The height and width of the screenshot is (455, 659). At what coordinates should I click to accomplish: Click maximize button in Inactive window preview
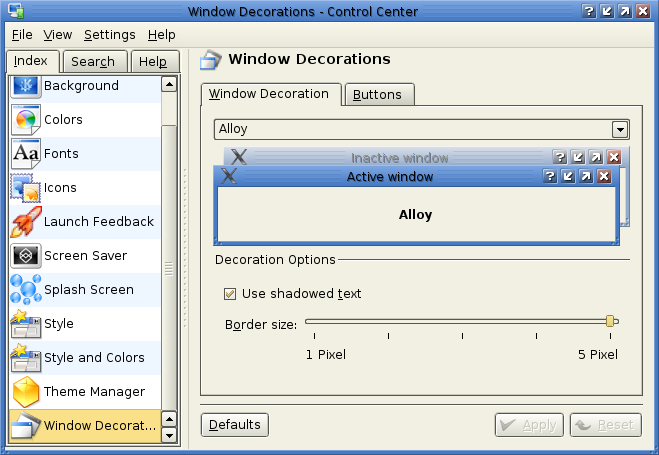pyautogui.click(x=596, y=157)
